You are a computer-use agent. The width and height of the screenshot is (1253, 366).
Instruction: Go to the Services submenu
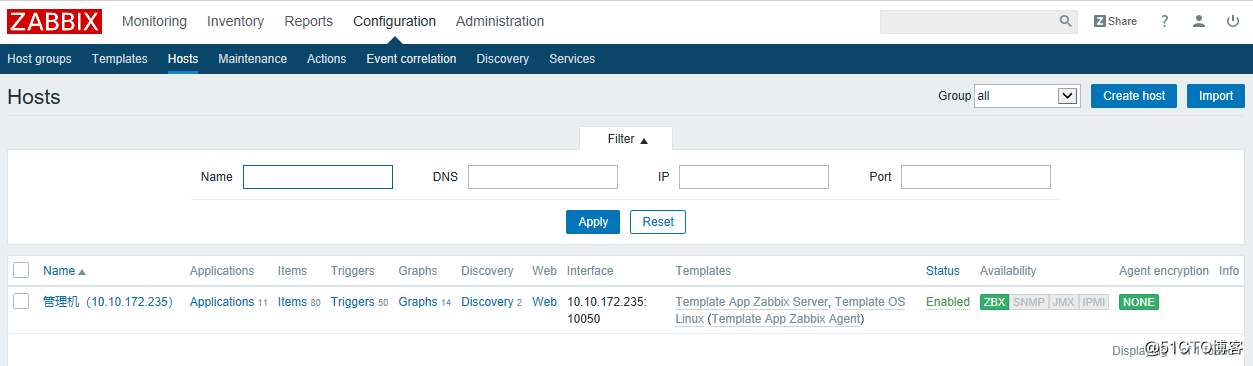point(572,59)
